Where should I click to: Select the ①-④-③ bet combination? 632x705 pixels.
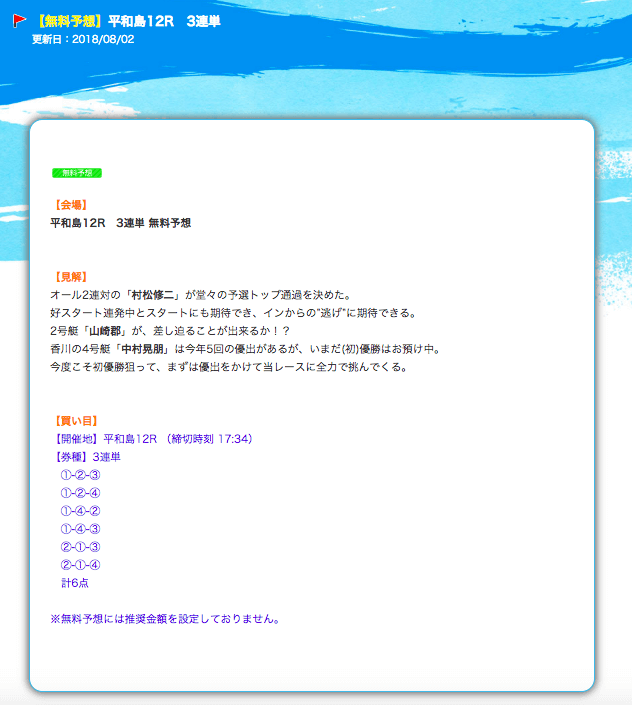tap(81, 529)
